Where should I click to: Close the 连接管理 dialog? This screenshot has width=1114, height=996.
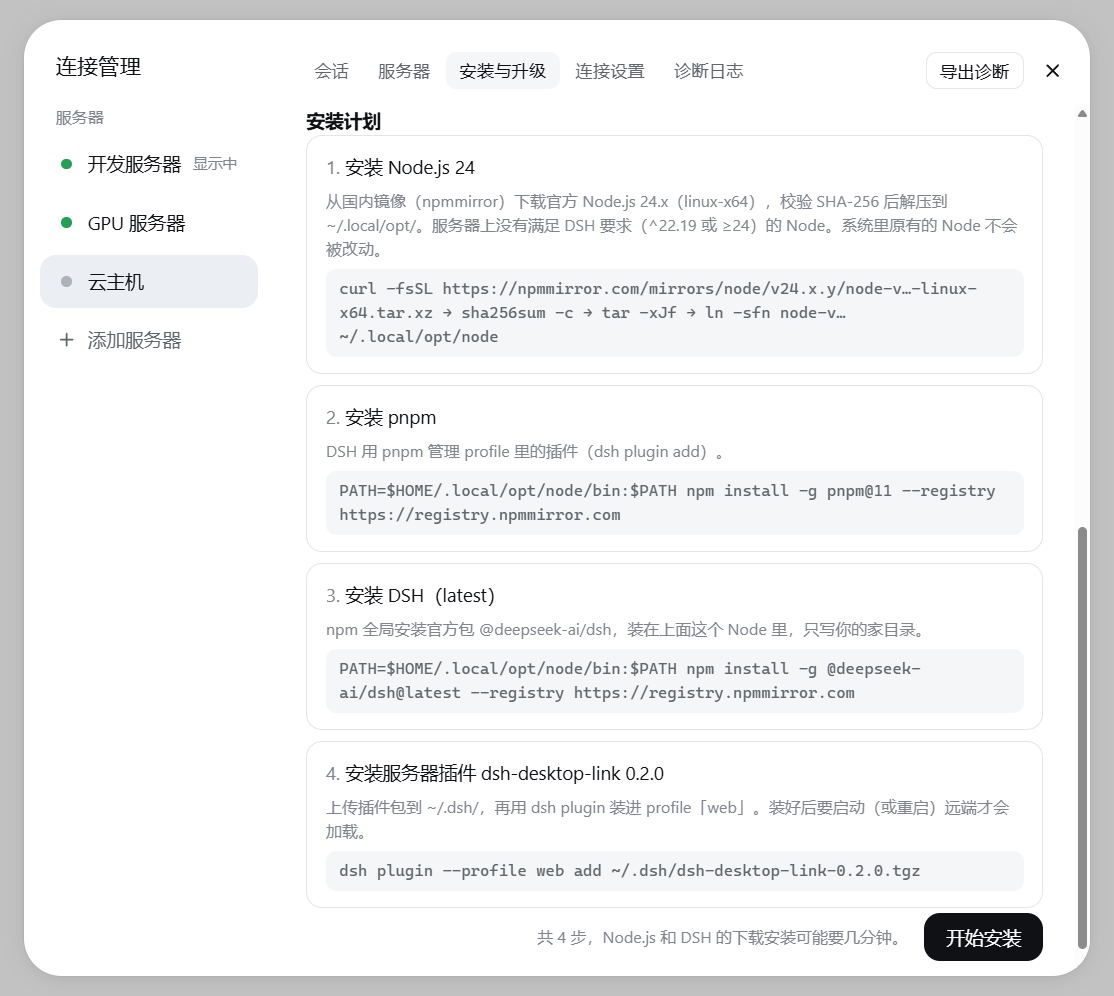click(1052, 71)
